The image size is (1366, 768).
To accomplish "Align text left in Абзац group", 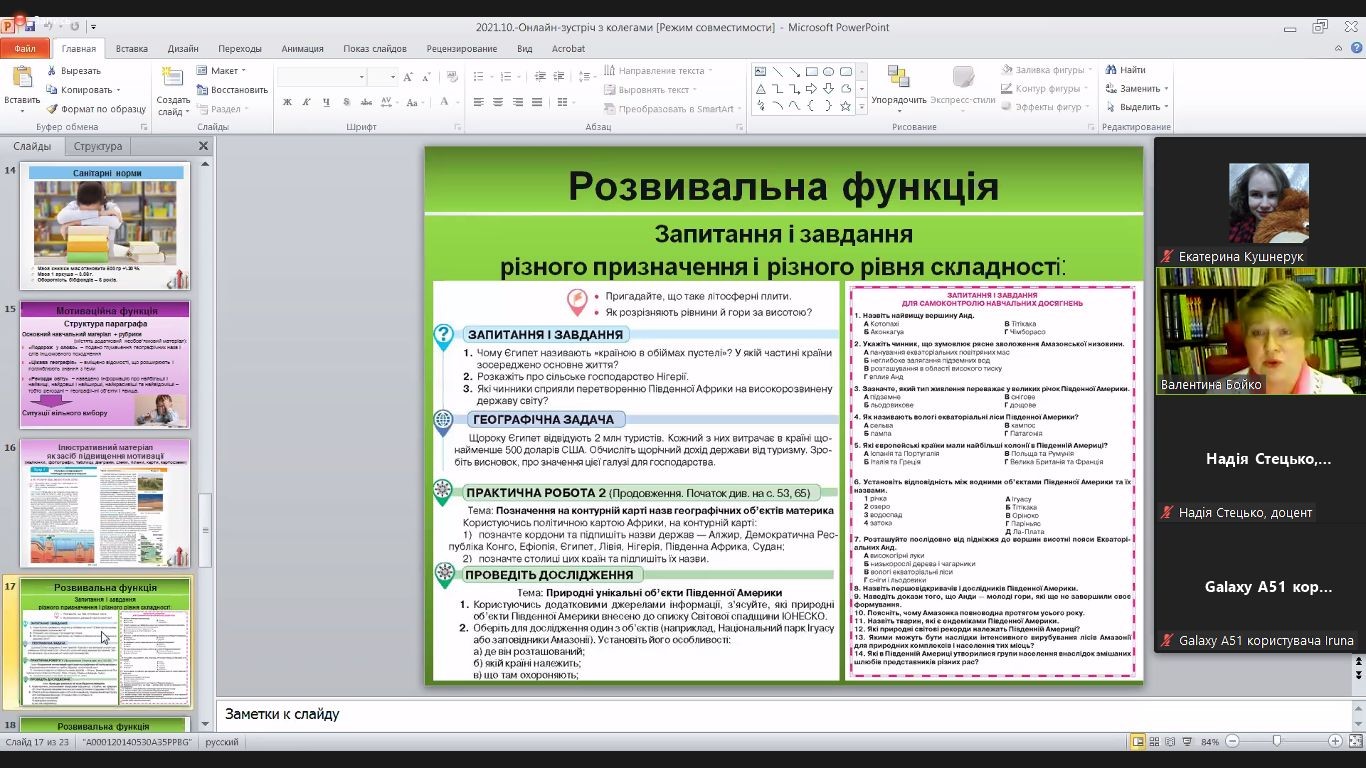I will pyautogui.click(x=479, y=102).
